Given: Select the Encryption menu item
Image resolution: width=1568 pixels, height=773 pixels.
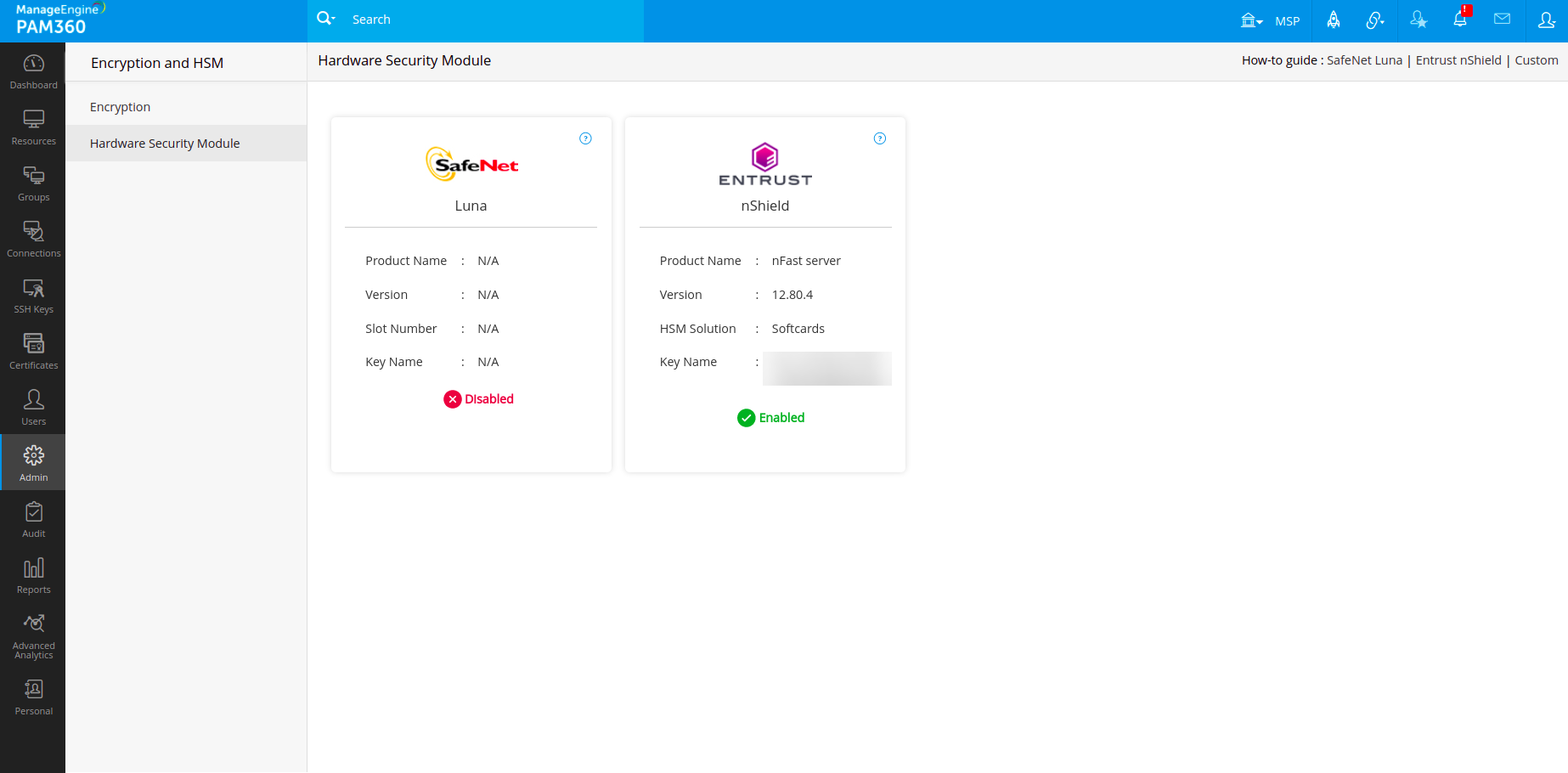Looking at the screenshot, I should (186, 107).
